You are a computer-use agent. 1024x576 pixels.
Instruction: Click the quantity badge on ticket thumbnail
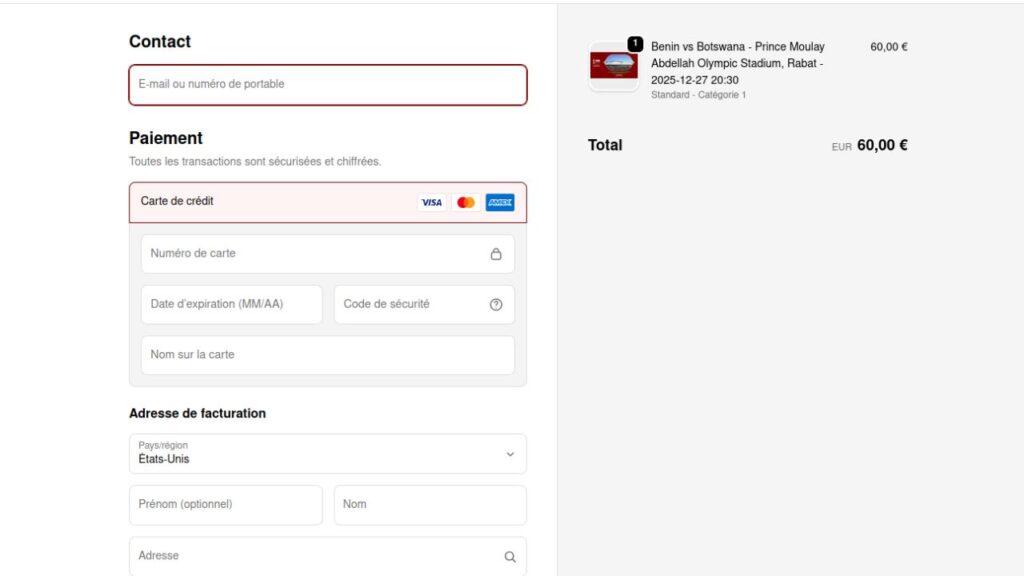point(635,44)
